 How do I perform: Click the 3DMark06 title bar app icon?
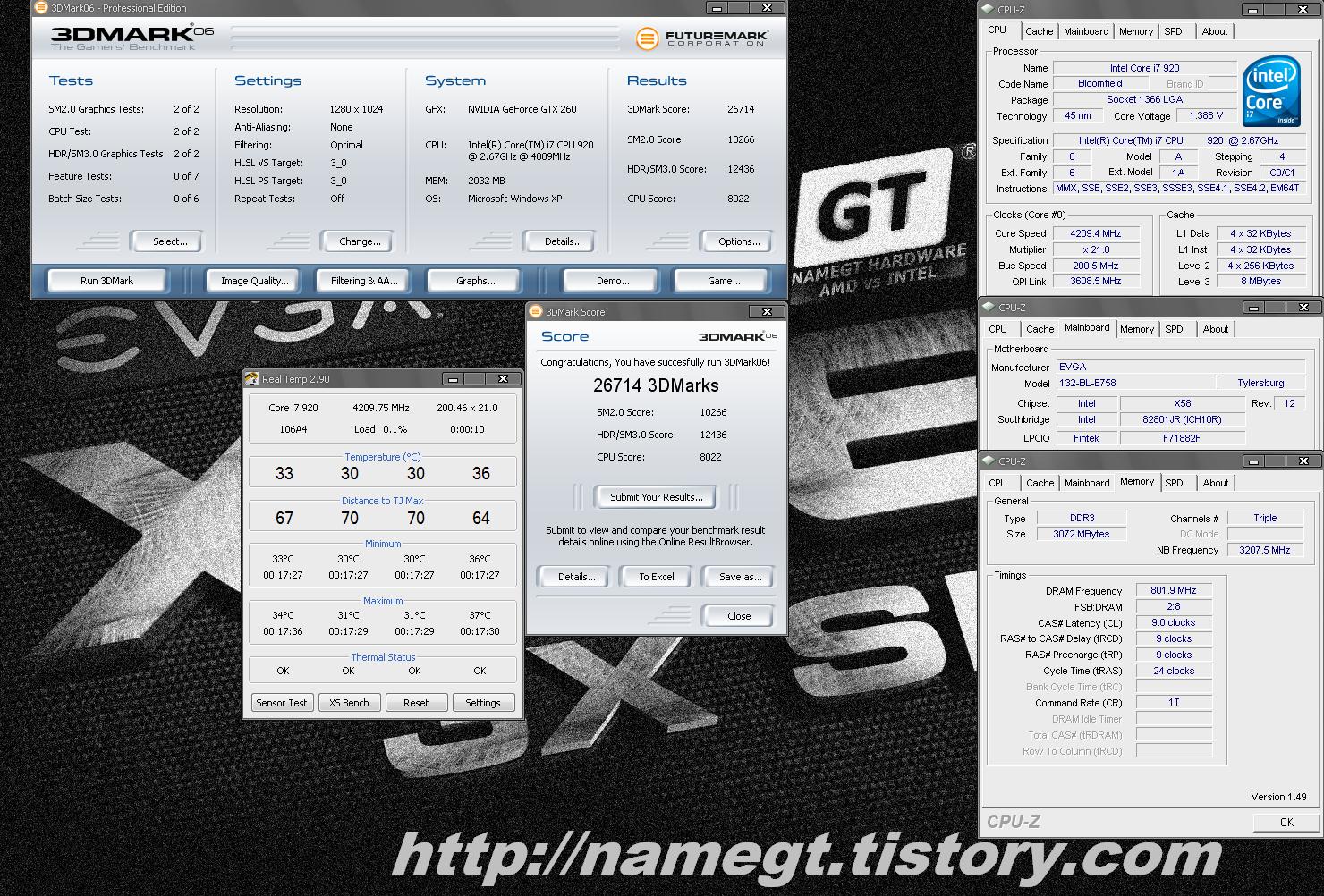[x=41, y=8]
